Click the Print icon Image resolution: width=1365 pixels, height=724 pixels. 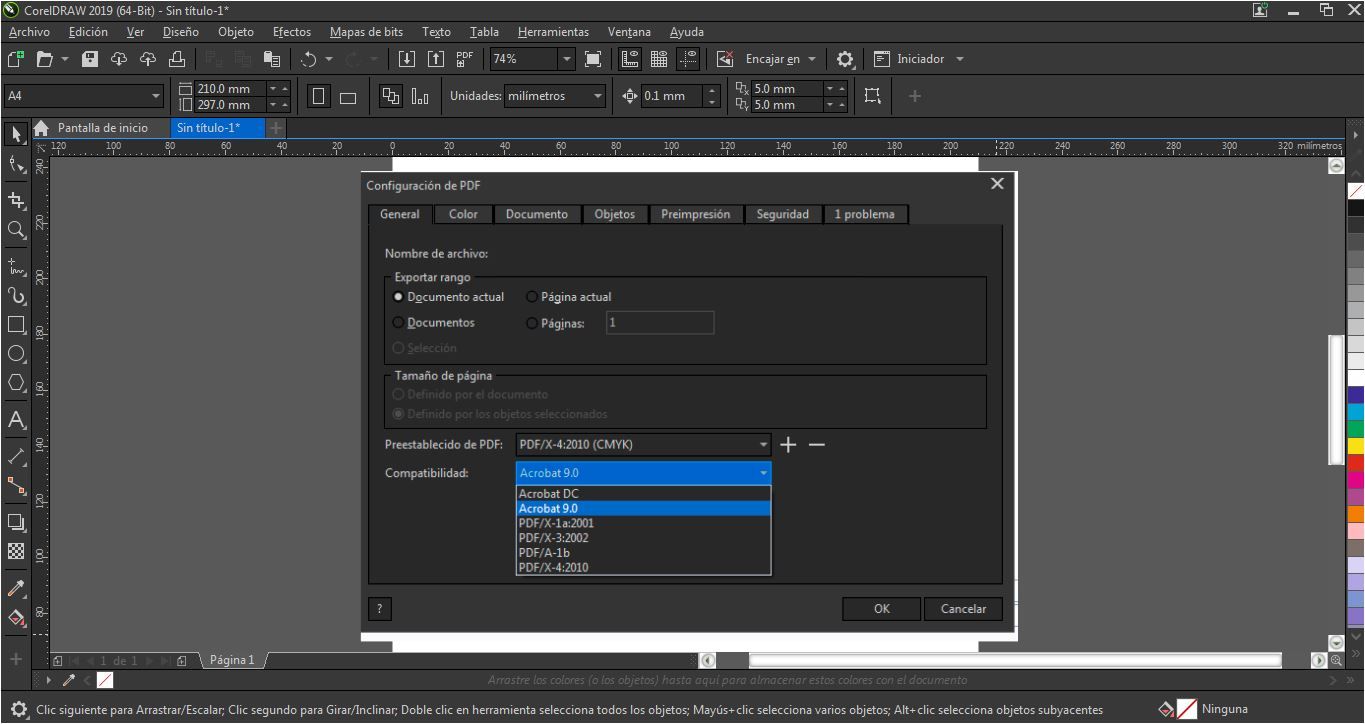tap(177, 59)
